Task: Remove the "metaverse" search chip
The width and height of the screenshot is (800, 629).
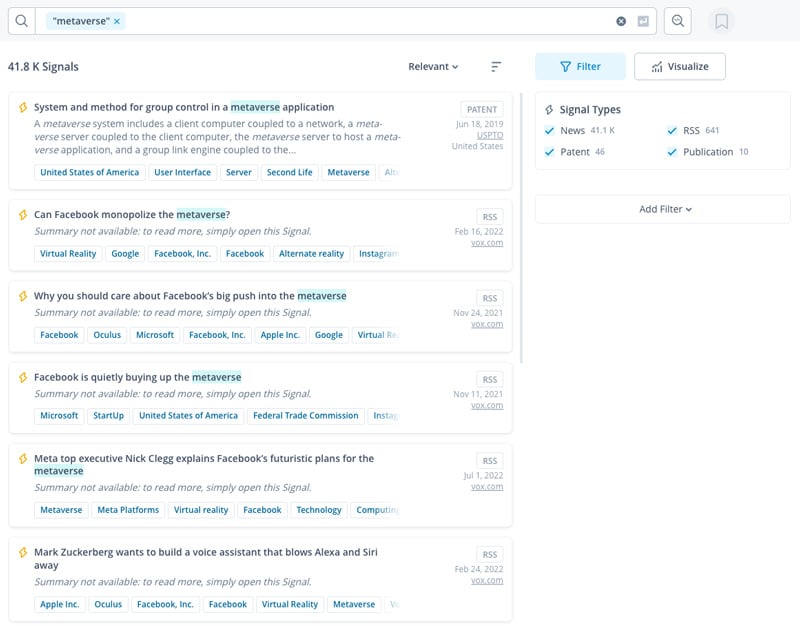Action: click(x=117, y=21)
